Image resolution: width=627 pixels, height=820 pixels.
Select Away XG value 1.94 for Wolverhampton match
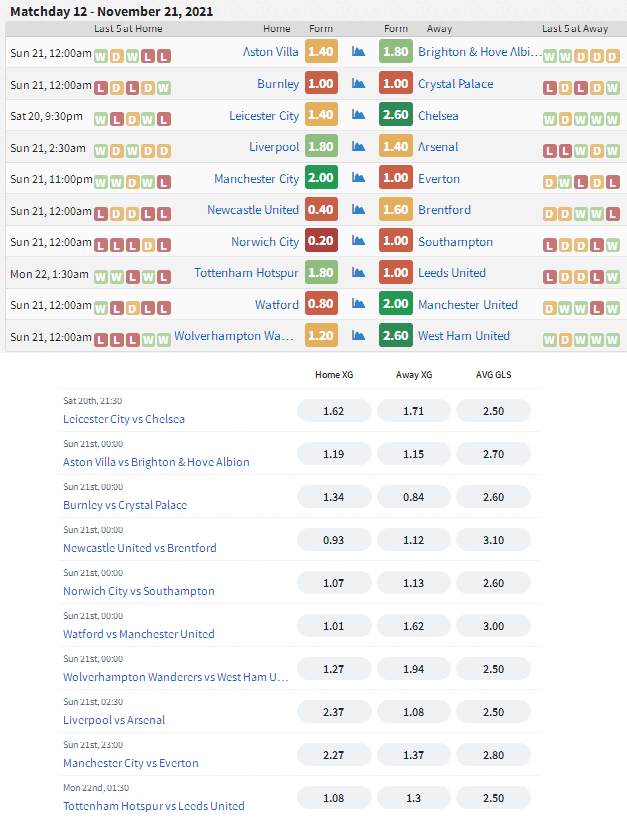pyautogui.click(x=414, y=669)
